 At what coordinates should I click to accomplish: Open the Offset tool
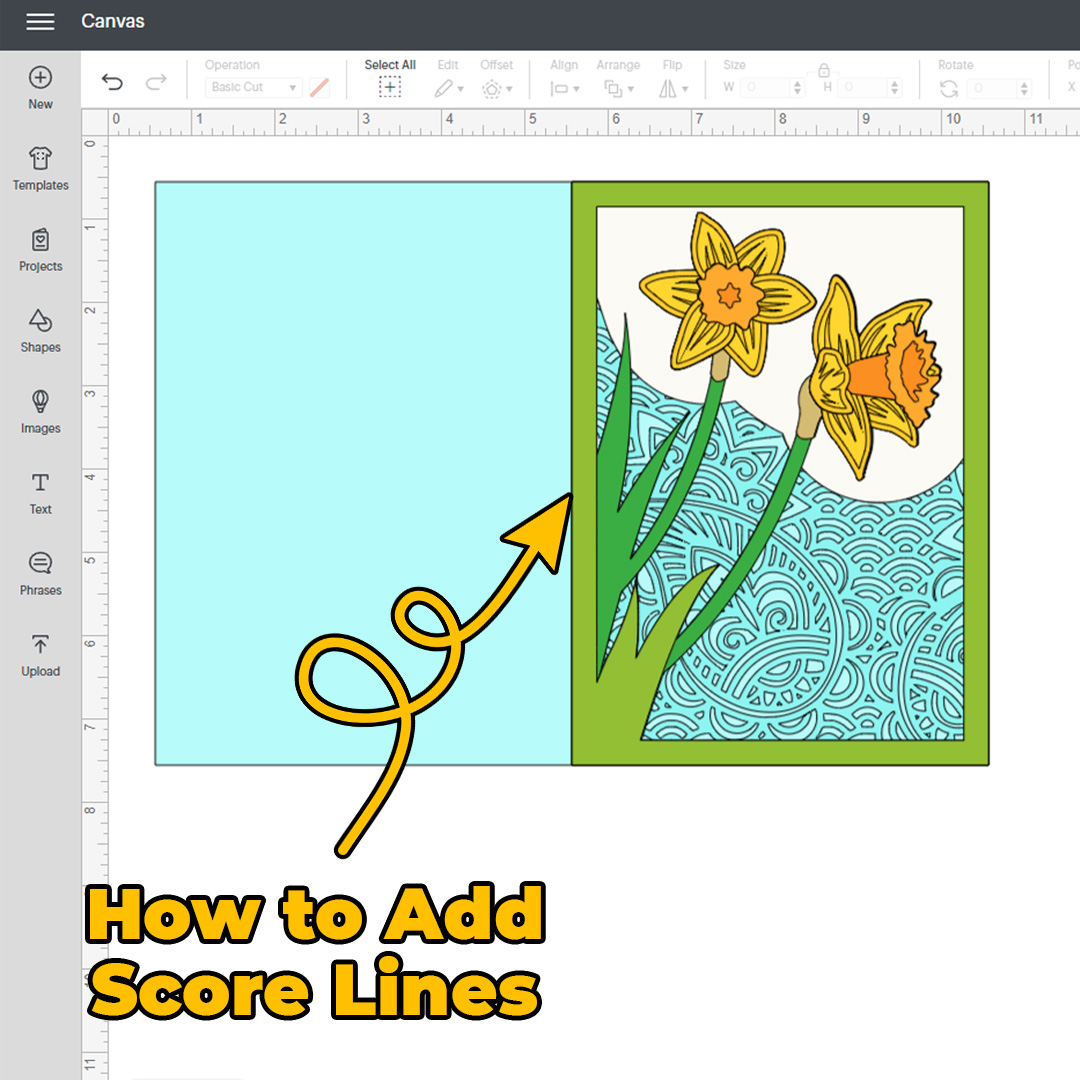point(495,88)
